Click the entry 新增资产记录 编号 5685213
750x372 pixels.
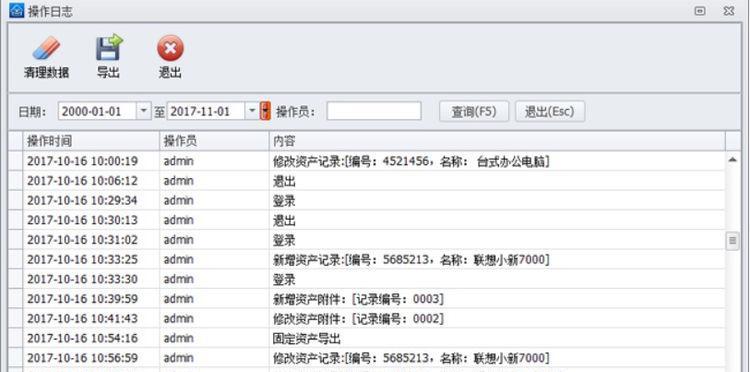(x=411, y=260)
